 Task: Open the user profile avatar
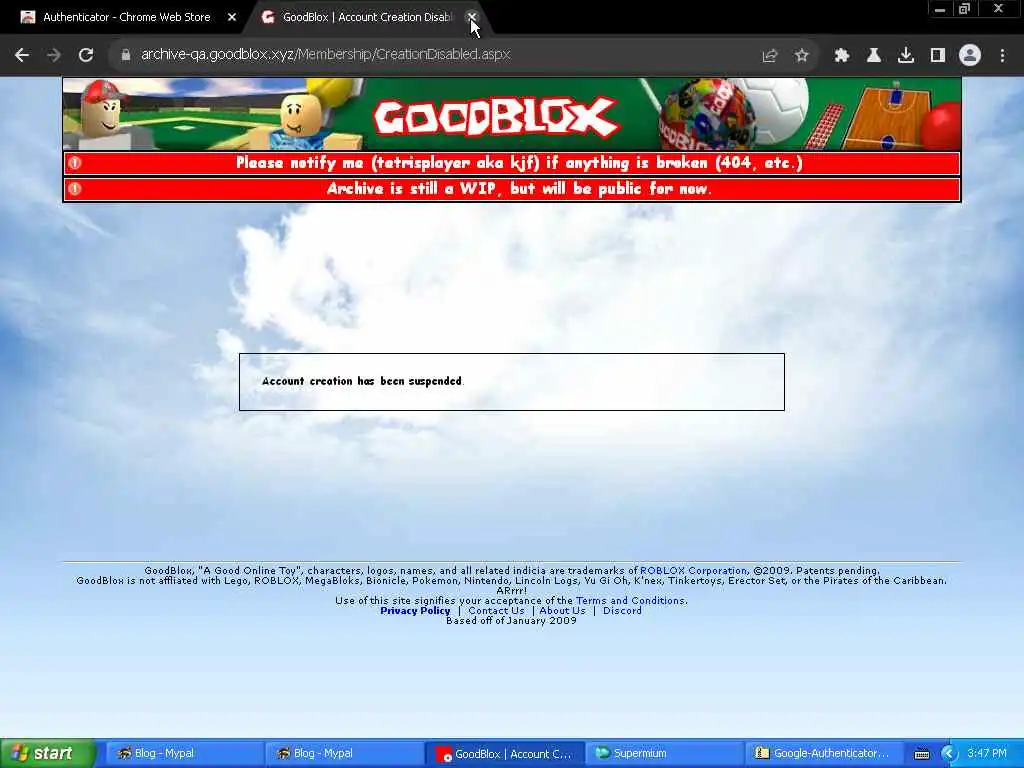(970, 56)
